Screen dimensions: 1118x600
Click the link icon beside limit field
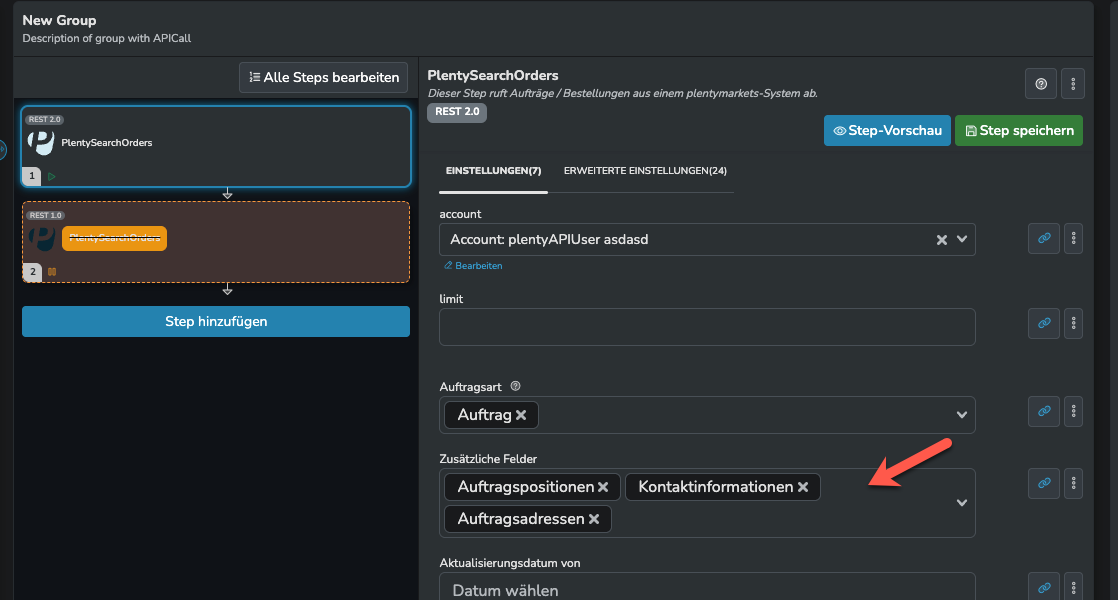tap(1043, 323)
